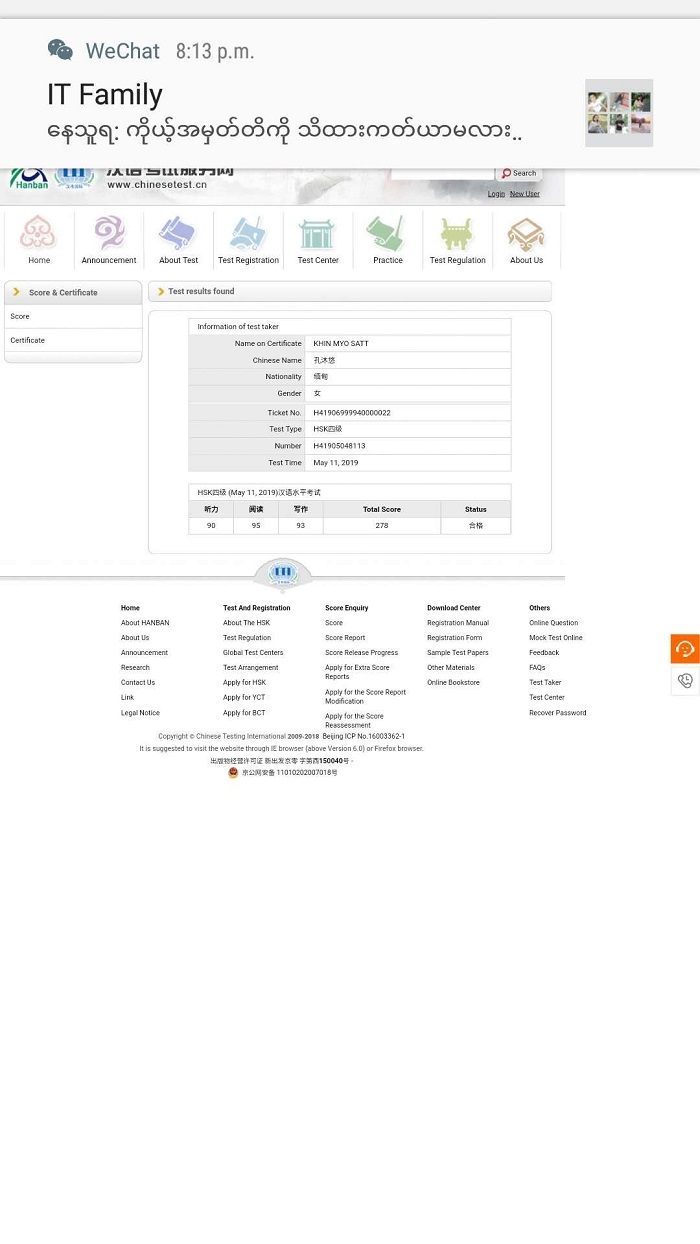The width and height of the screenshot is (700, 1244).
Task: Click the About Us icon
Action: 526,235
